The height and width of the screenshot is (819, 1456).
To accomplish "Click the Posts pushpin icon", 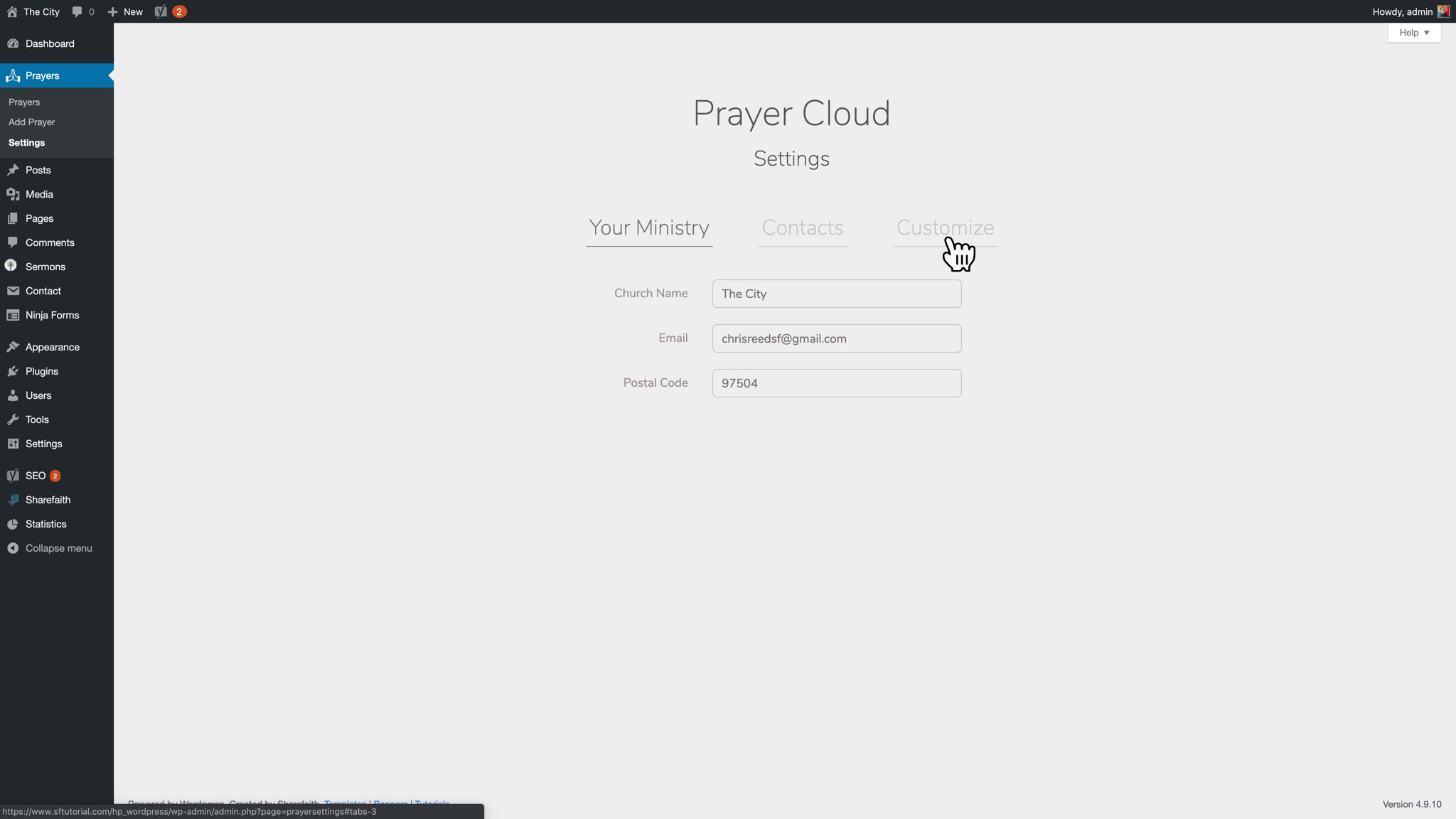I will click(13, 170).
